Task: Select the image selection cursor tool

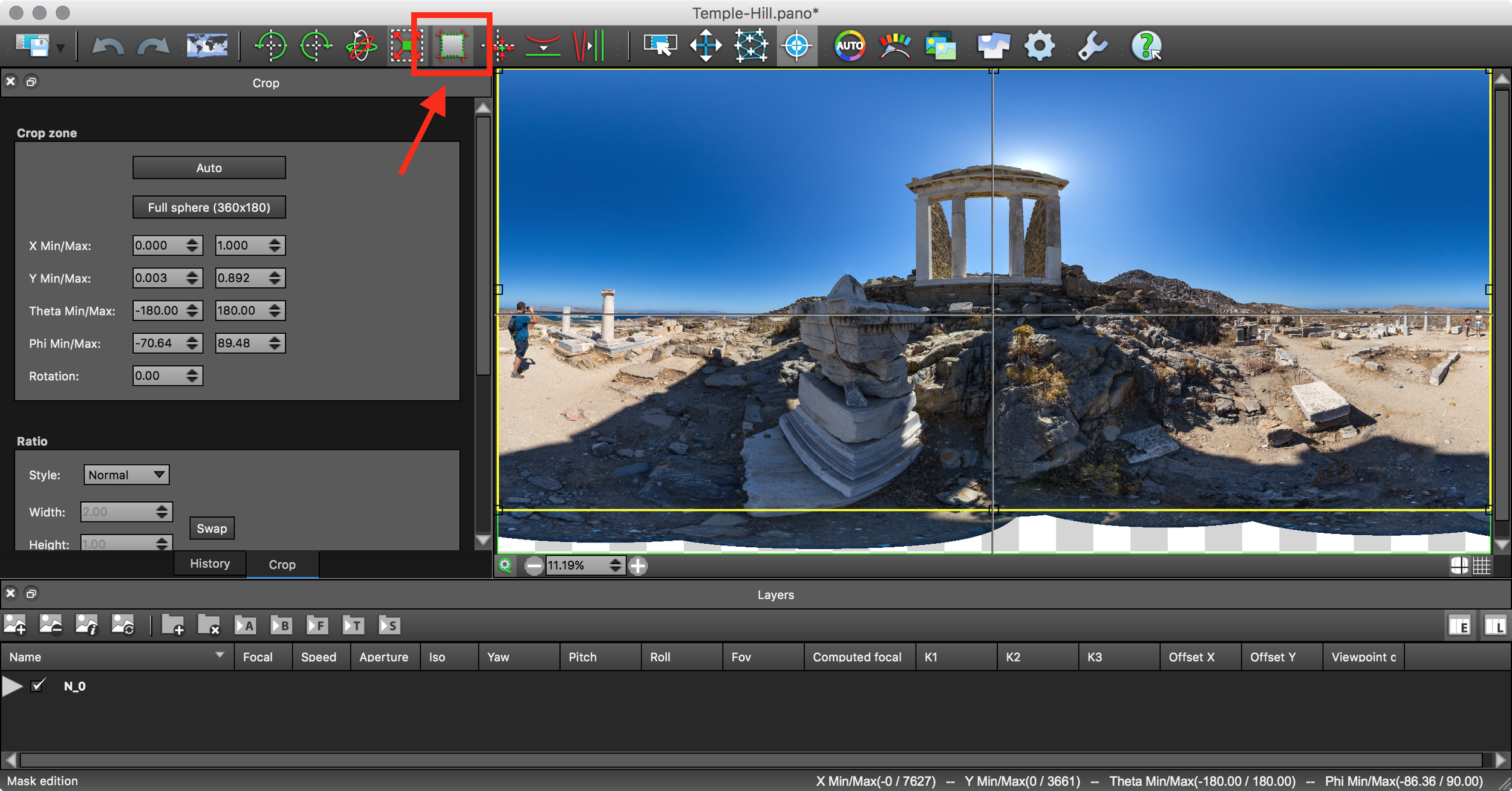Action: pyautogui.click(x=660, y=45)
